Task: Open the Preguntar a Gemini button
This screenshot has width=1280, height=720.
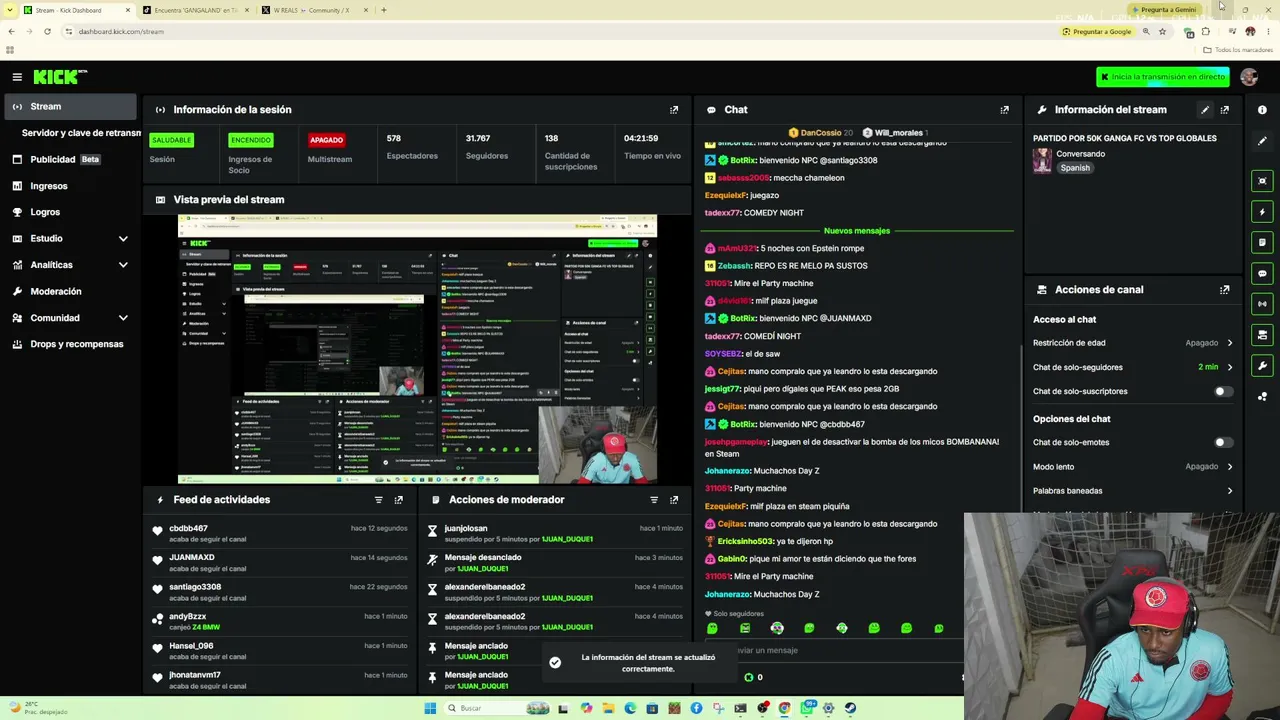Action: click(x=1164, y=10)
